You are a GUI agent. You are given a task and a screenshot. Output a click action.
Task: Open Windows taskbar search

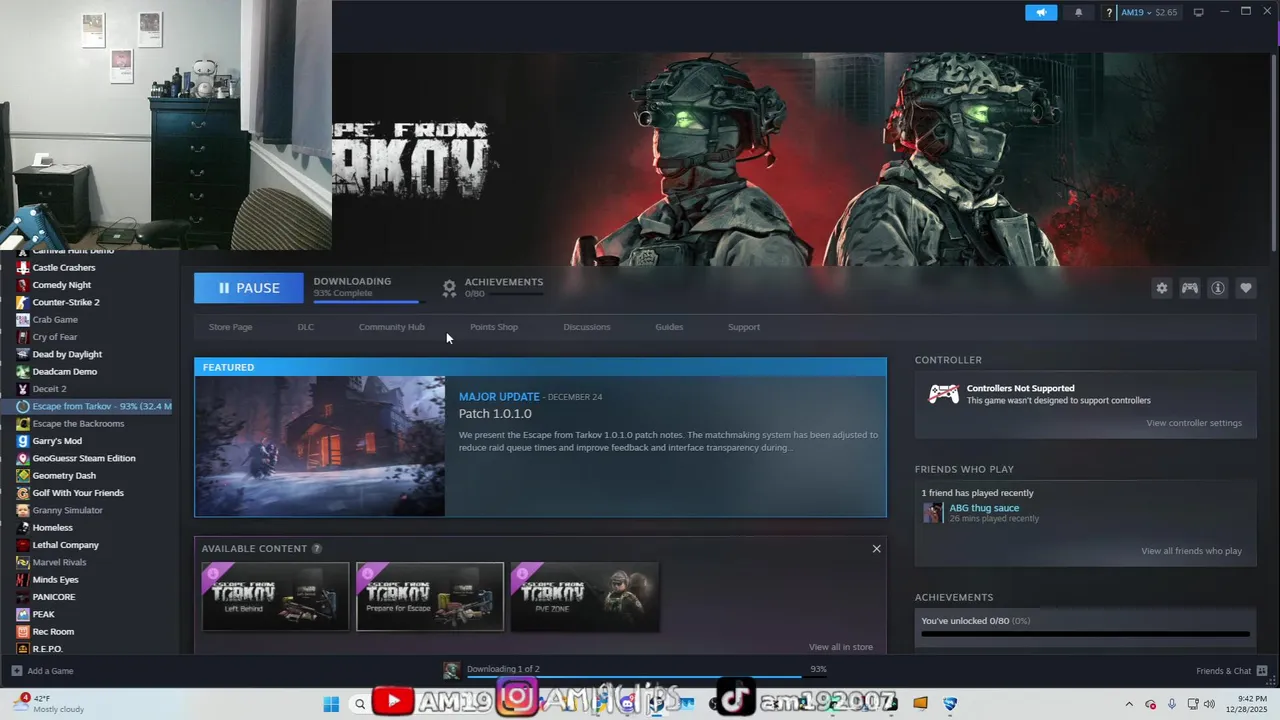point(360,704)
